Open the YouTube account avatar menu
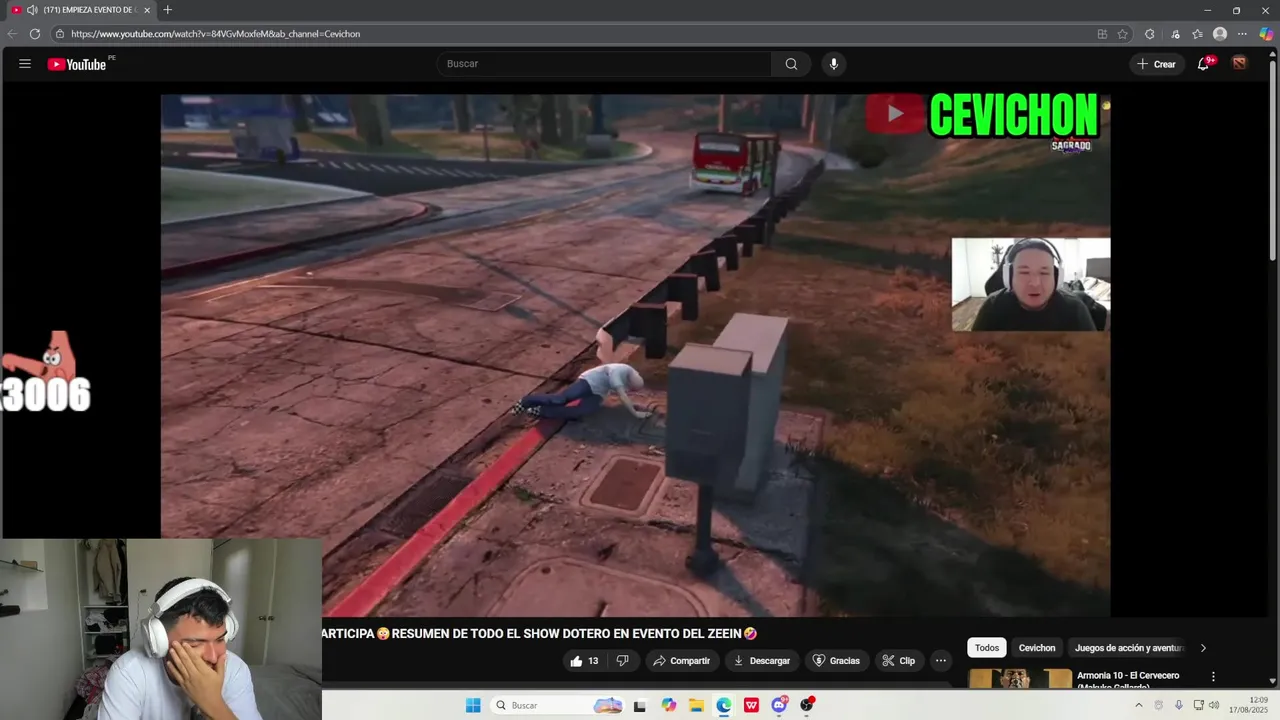Viewport: 1280px width, 720px height. (x=1240, y=63)
